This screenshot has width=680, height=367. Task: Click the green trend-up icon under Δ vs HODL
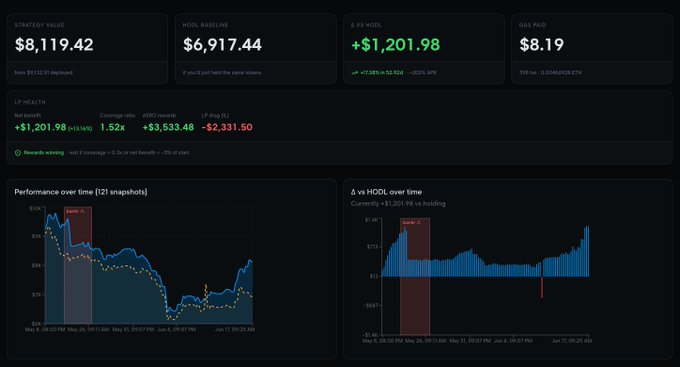point(354,73)
